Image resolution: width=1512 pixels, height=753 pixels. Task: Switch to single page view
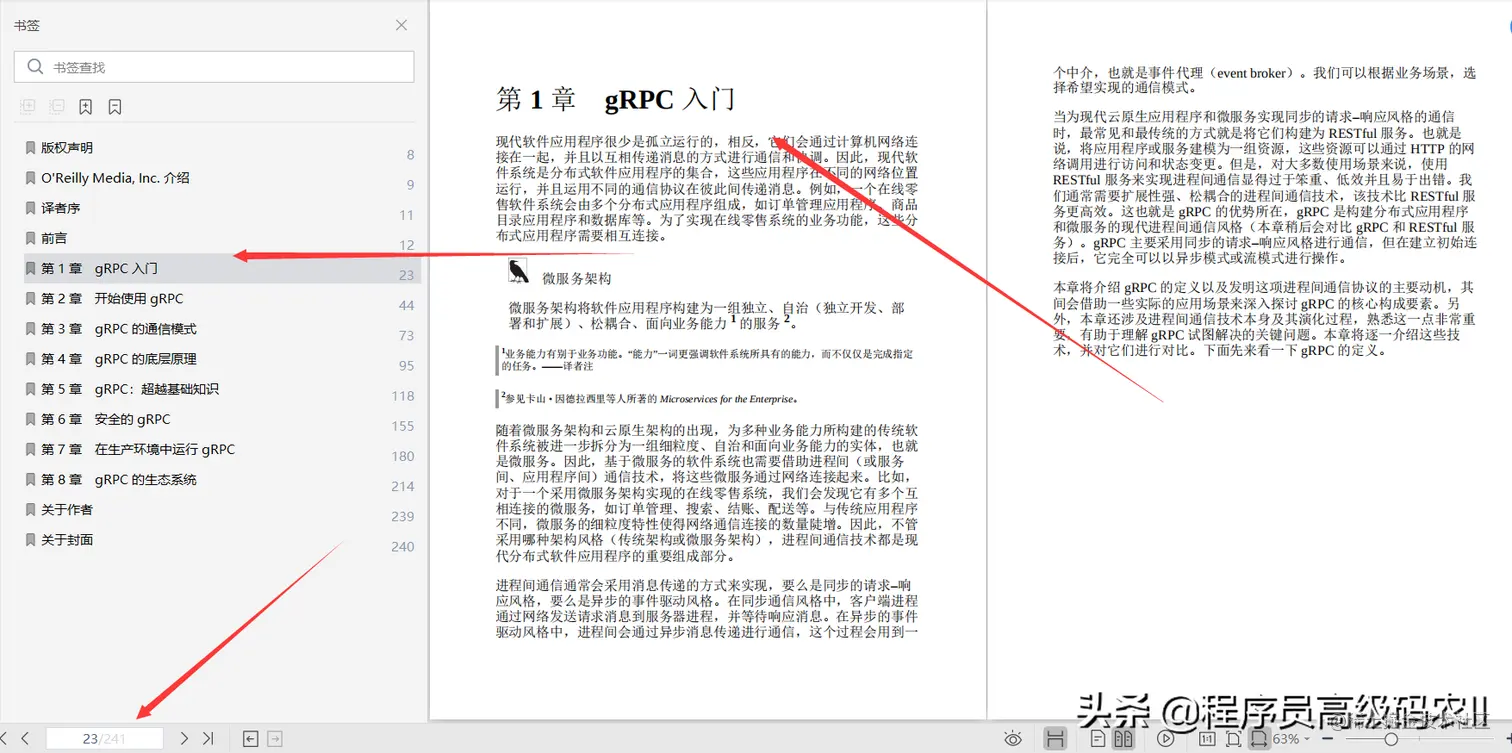(1100, 738)
